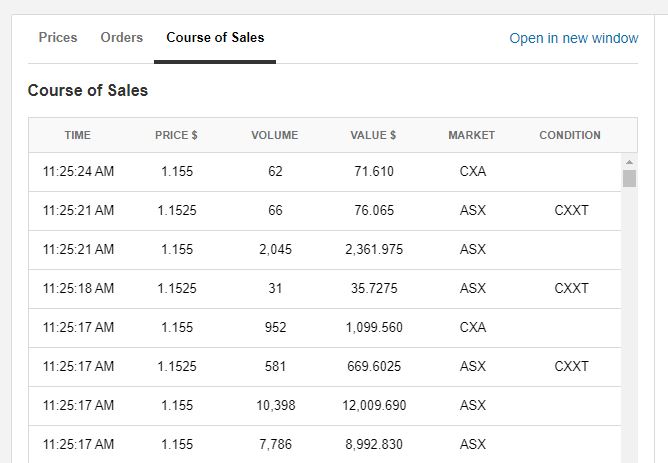Select the CXA market cell with value 71.610
This screenshot has height=463, width=668.
click(x=473, y=172)
